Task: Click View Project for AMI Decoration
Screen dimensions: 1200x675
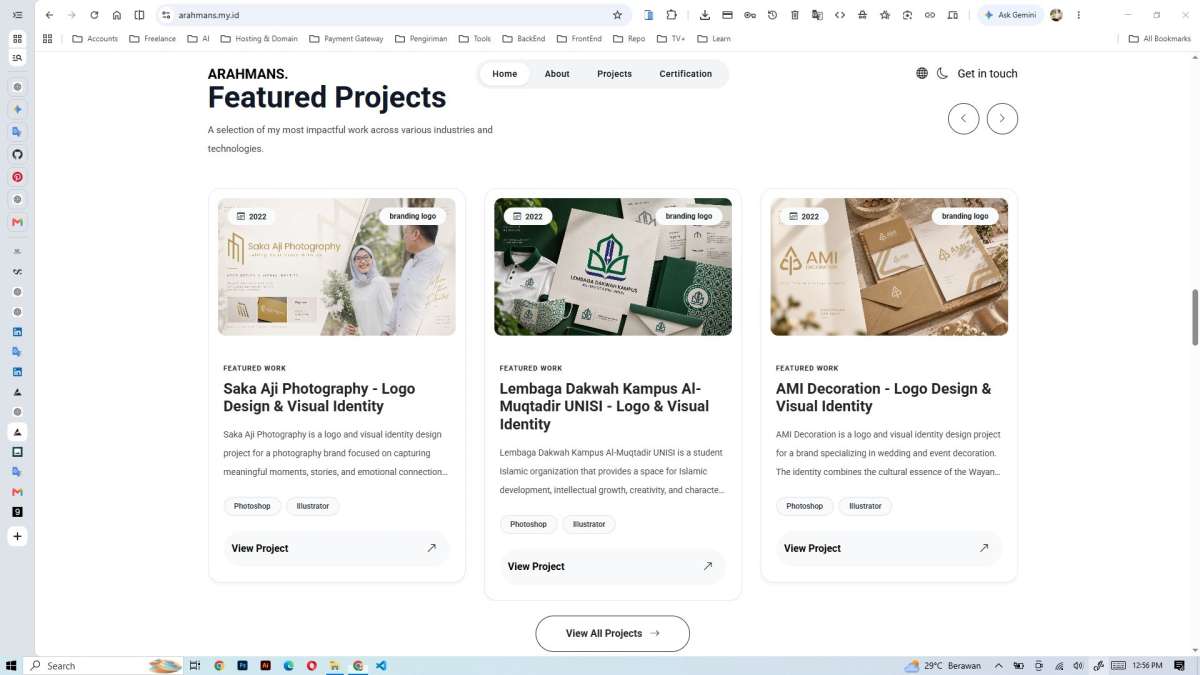Action: 888,548
